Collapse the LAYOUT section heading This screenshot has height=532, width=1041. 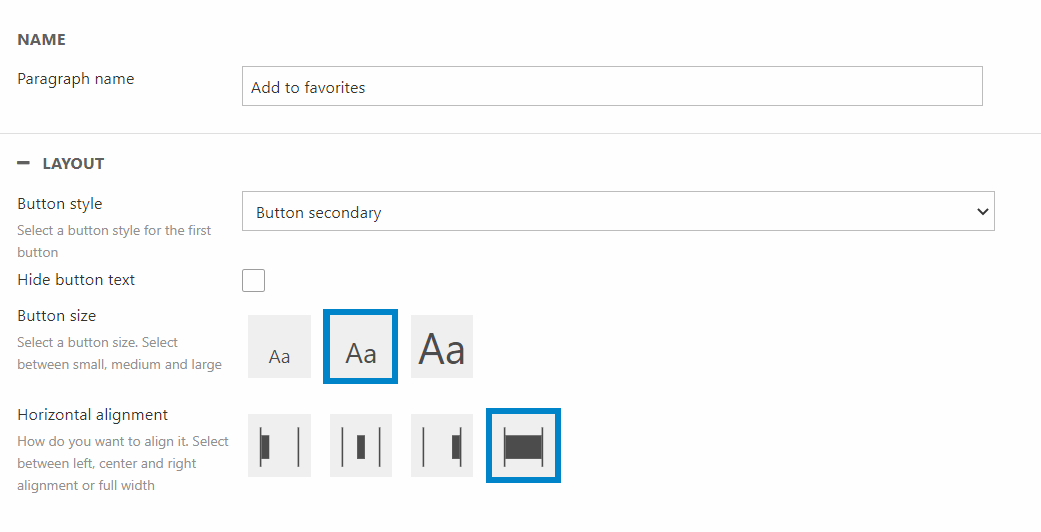click(73, 163)
